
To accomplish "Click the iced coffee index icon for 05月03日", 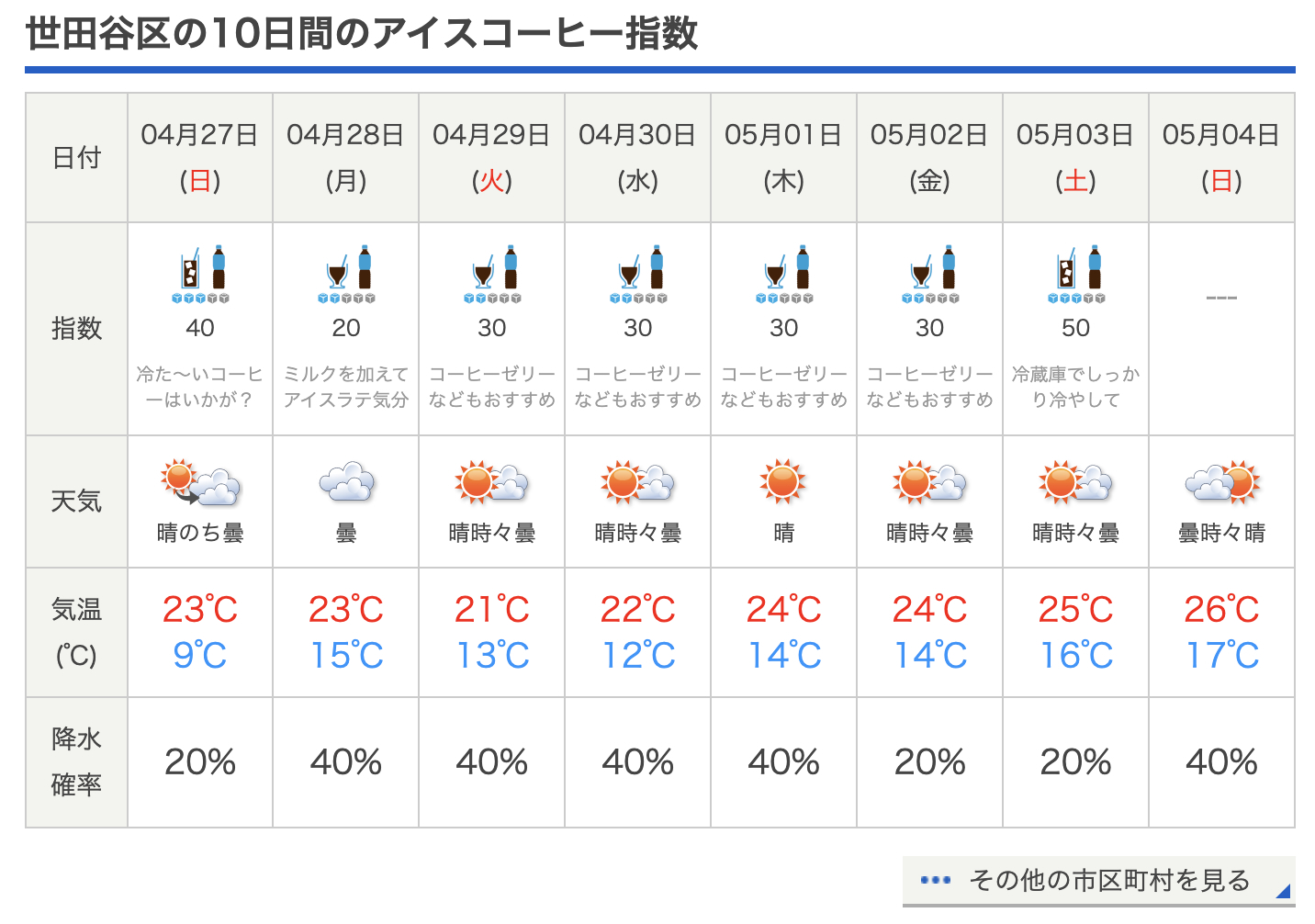I will 1075,273.
